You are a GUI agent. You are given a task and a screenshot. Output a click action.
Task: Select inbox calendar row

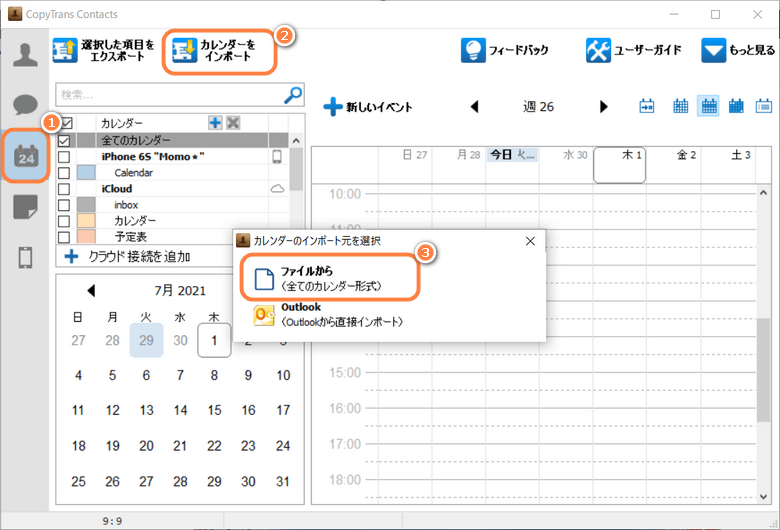point(173,205)
